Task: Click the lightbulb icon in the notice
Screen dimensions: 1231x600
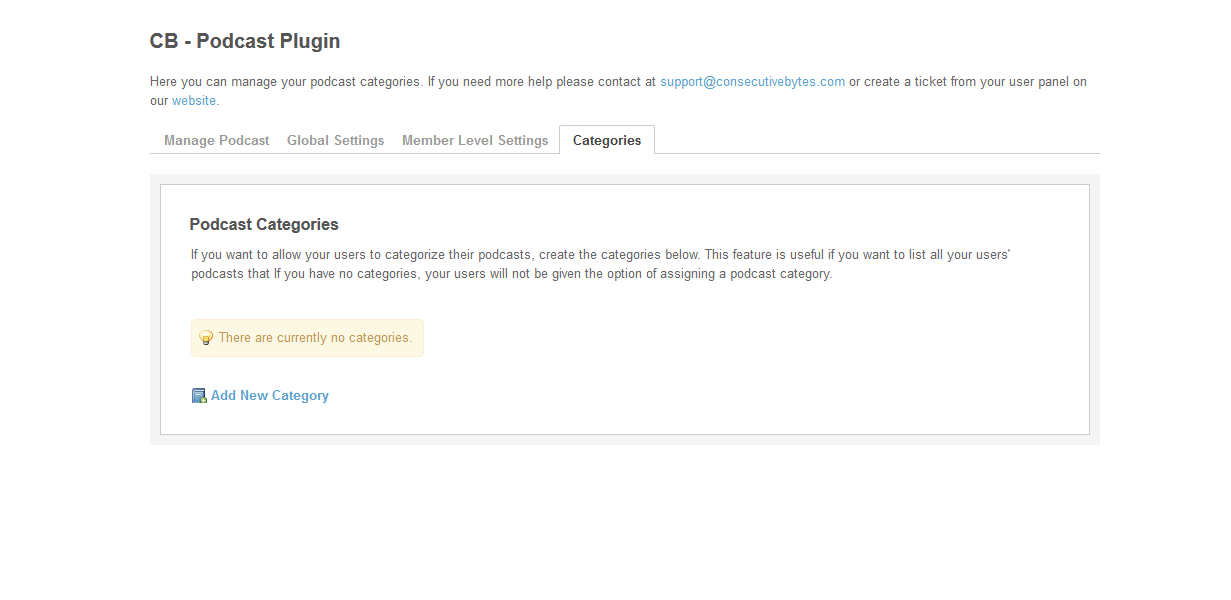Action: pyautogui.click(x=206, y=338)
